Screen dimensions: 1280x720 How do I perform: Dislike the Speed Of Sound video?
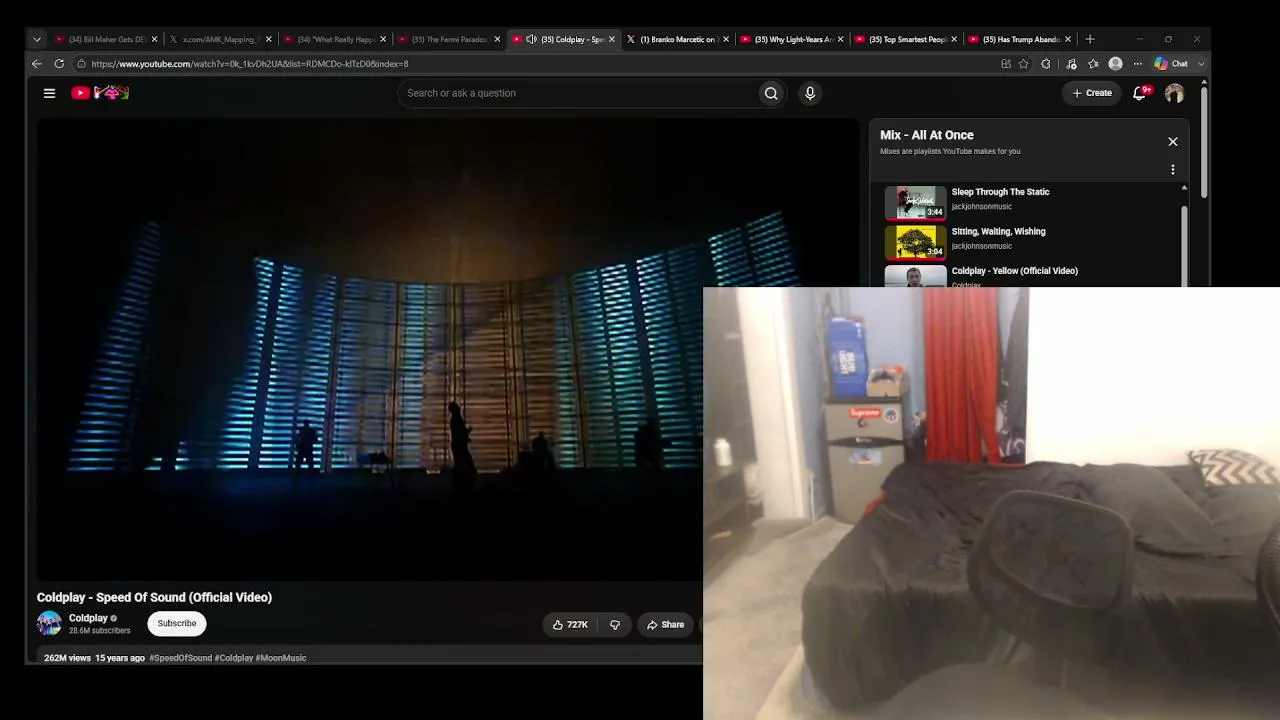point(615,625)
